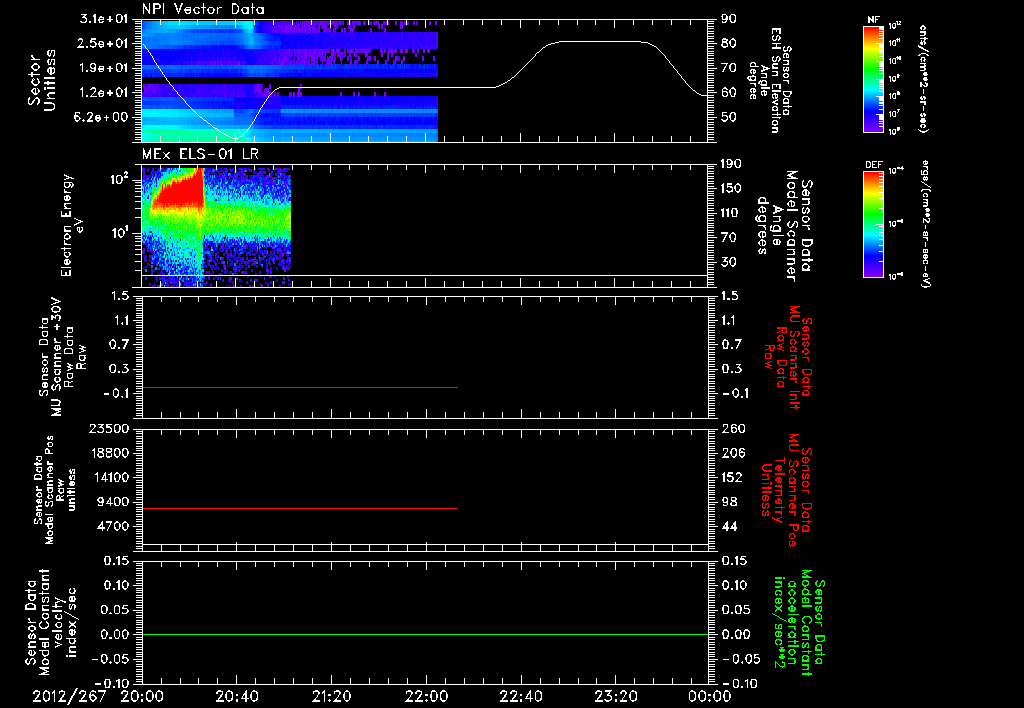Screen dimensions: 1024x708
Task: Click the 22:00 time axis tick label
Action: pyautogui.click(x=426, y=696)
